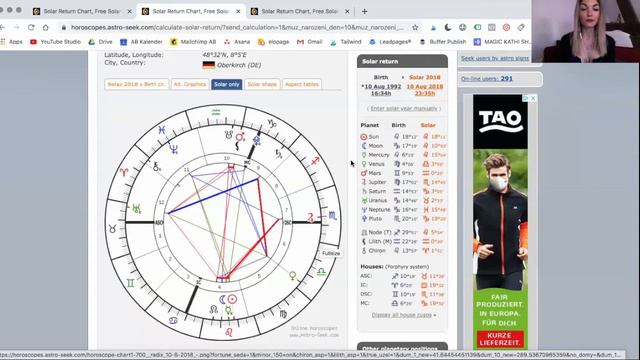Click the Sun row label
The width and height of the screenshot is (640, 360).
click(374, 137)
